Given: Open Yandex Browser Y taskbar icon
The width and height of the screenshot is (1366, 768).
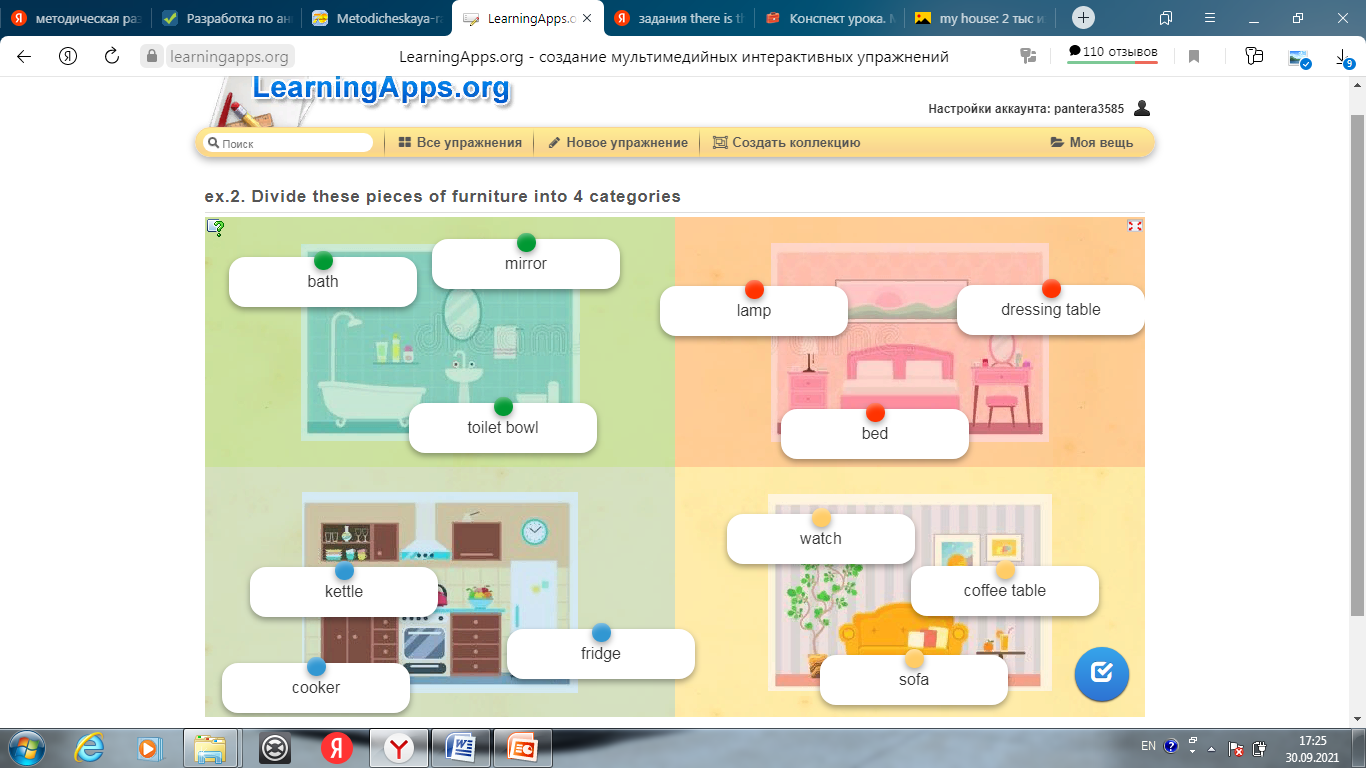Looking at the screenshot, I should pyautogui.click(x=400, y=748).
